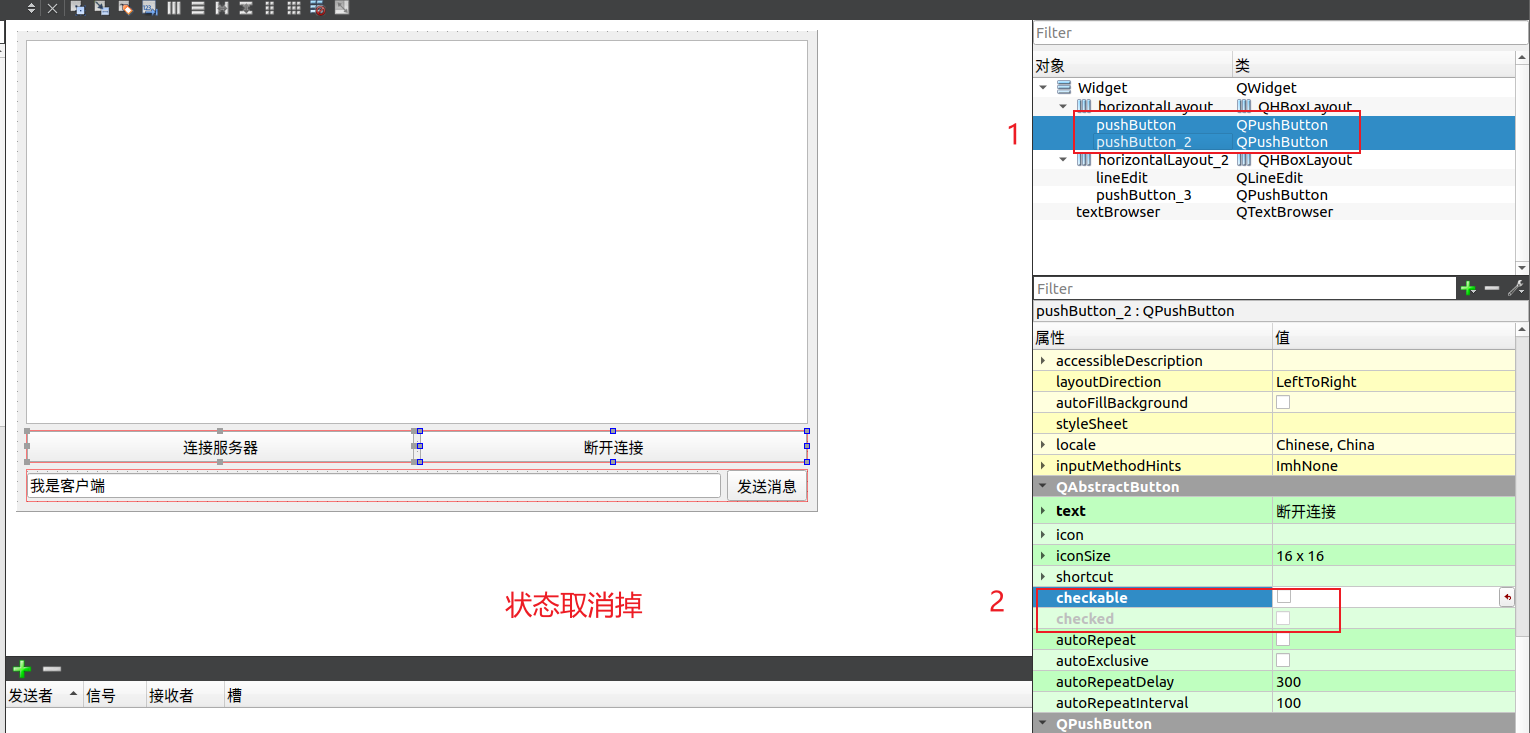Remove a property using the minus icon
Viewport: 1530px width, 733px height.
[x=1492, y=288]
